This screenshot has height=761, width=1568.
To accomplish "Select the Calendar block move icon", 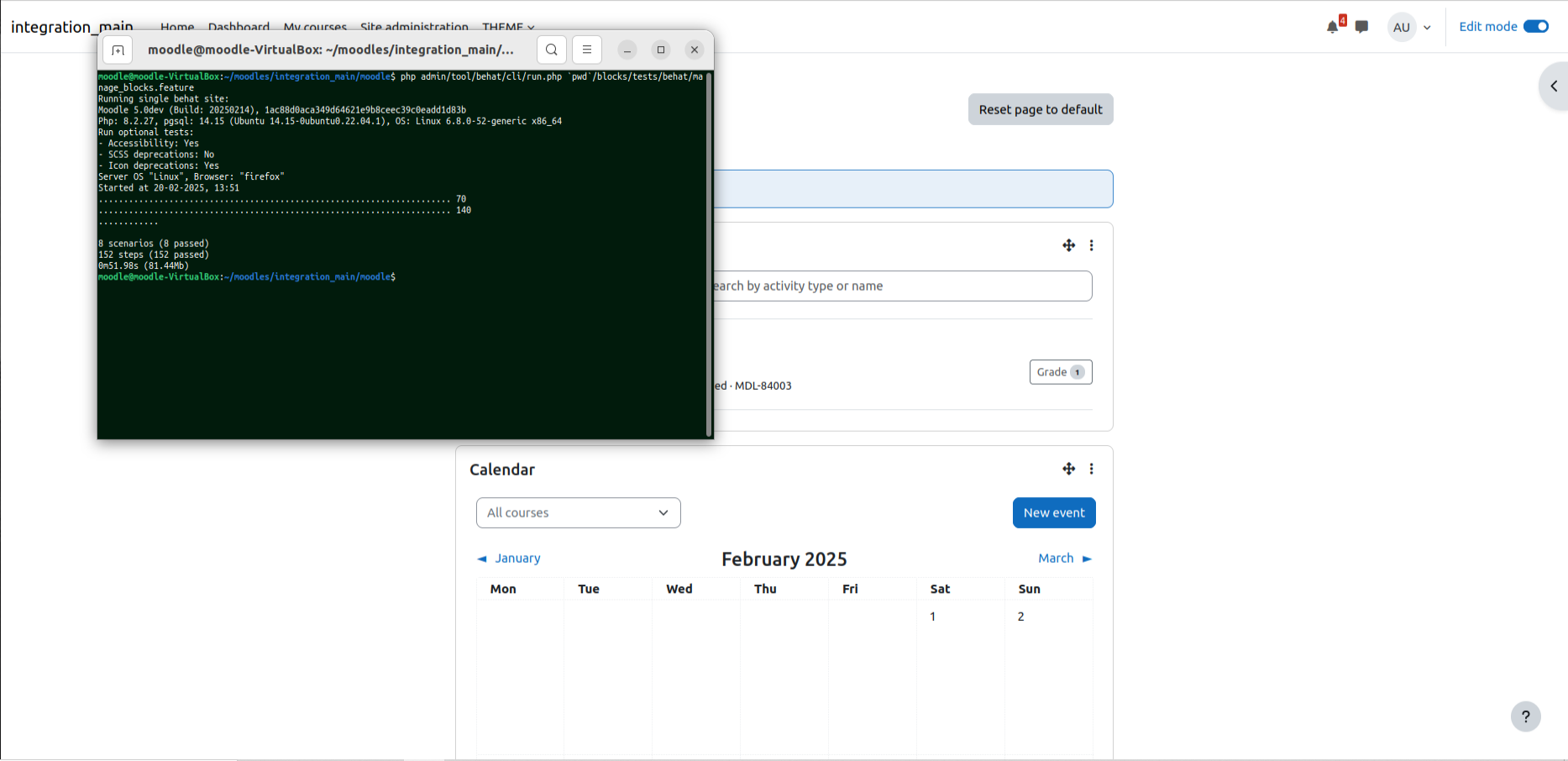I will coord(1068,469).
